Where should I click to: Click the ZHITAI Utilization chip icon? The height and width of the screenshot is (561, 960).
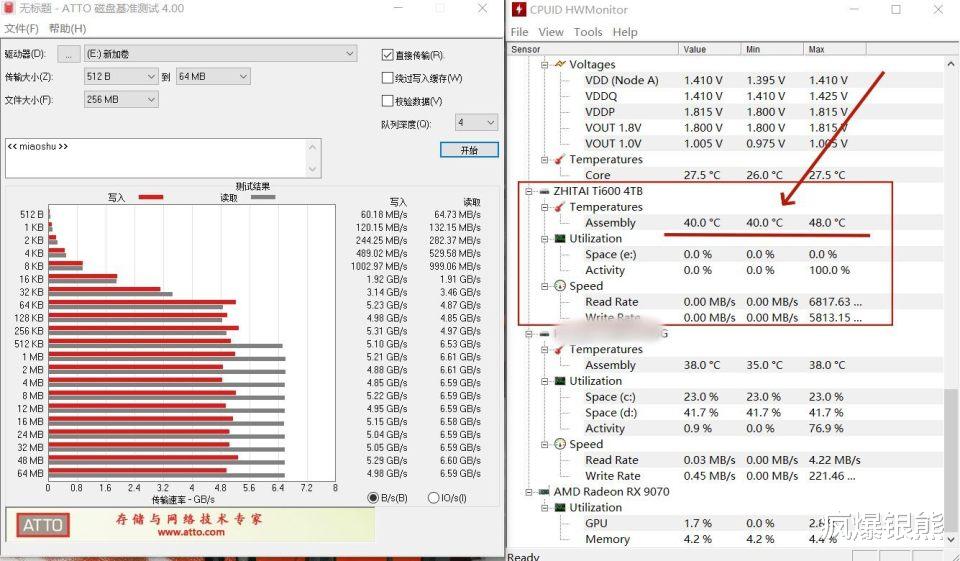[560, 238]
